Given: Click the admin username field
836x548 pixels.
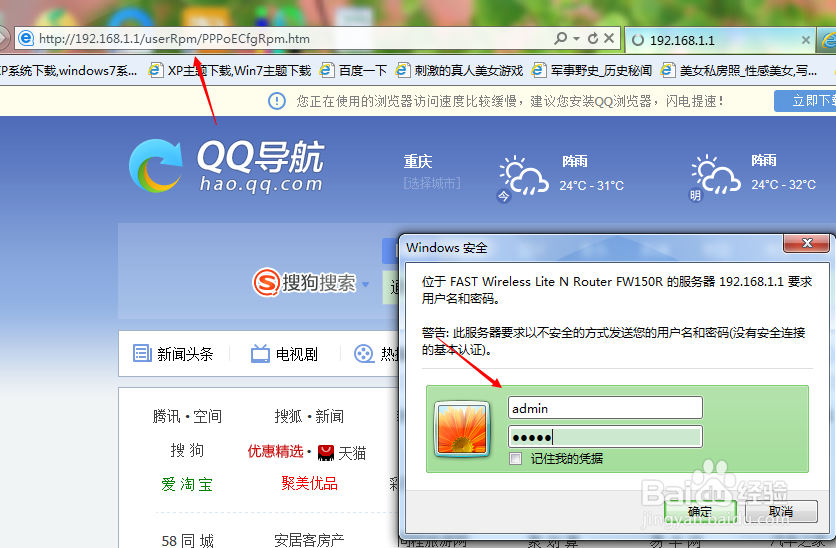Looking at the screenshot, I should 605,408.
